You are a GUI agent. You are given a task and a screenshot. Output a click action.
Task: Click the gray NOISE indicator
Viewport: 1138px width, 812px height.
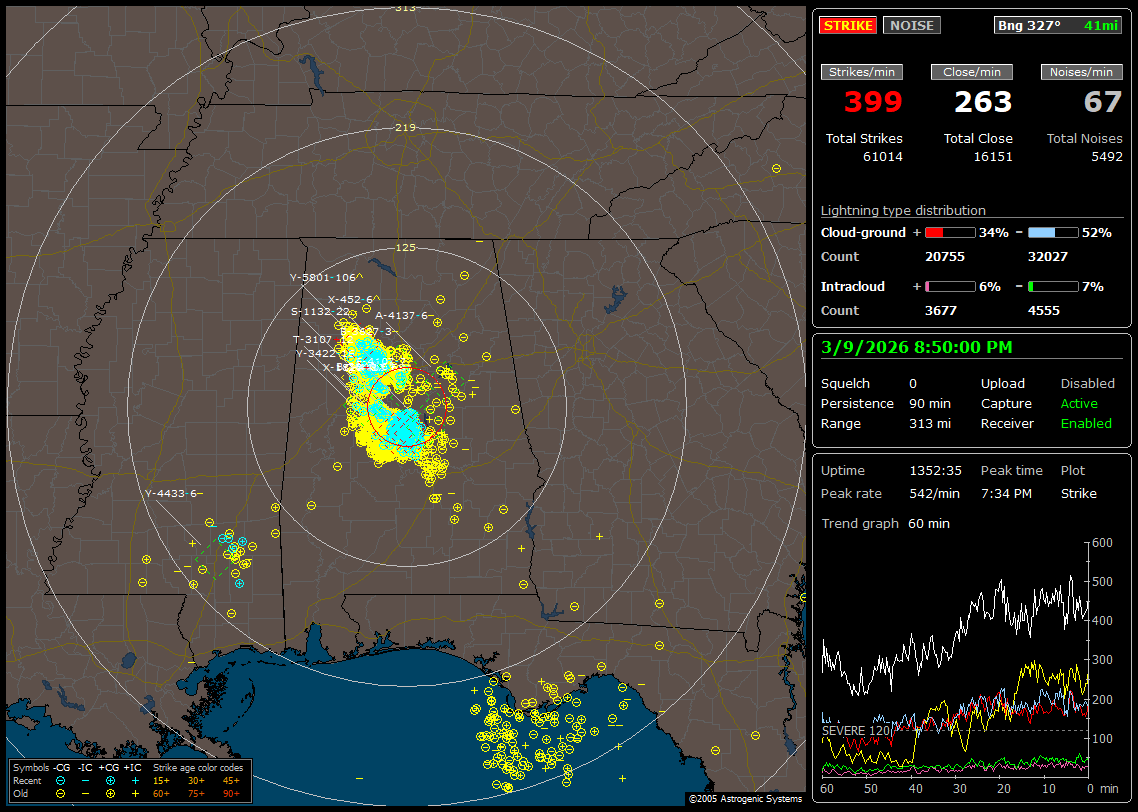[911, 25]
